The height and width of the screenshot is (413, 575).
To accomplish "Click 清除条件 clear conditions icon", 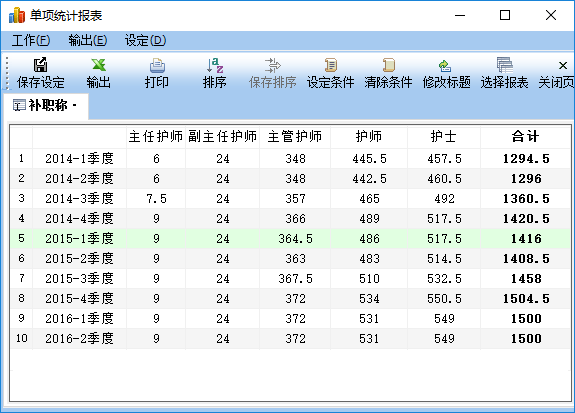I will (389, 65).
